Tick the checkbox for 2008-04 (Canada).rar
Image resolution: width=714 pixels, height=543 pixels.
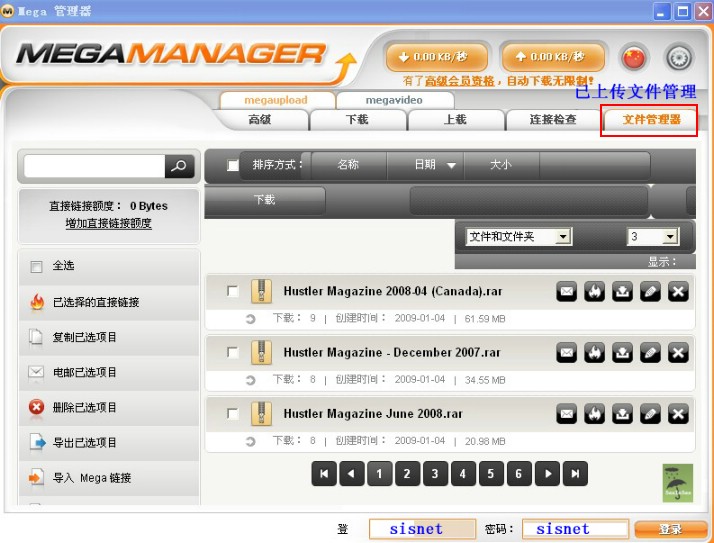(x=233, y=291)
